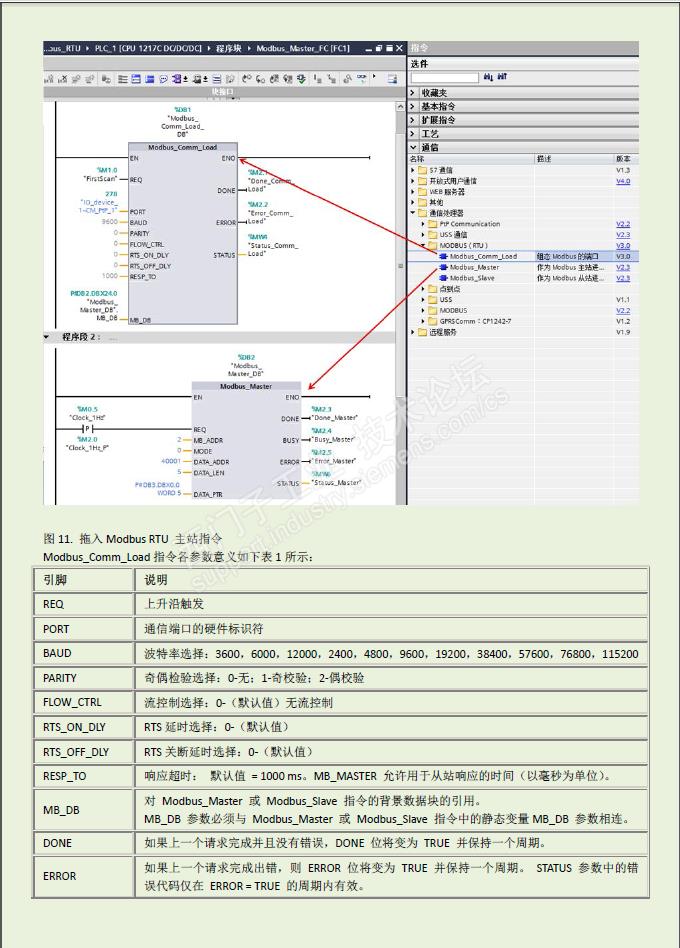Click the Modbus_Slave instruction icon in the tree
This screenshot has height=948, width=680.
coord(444,278)
